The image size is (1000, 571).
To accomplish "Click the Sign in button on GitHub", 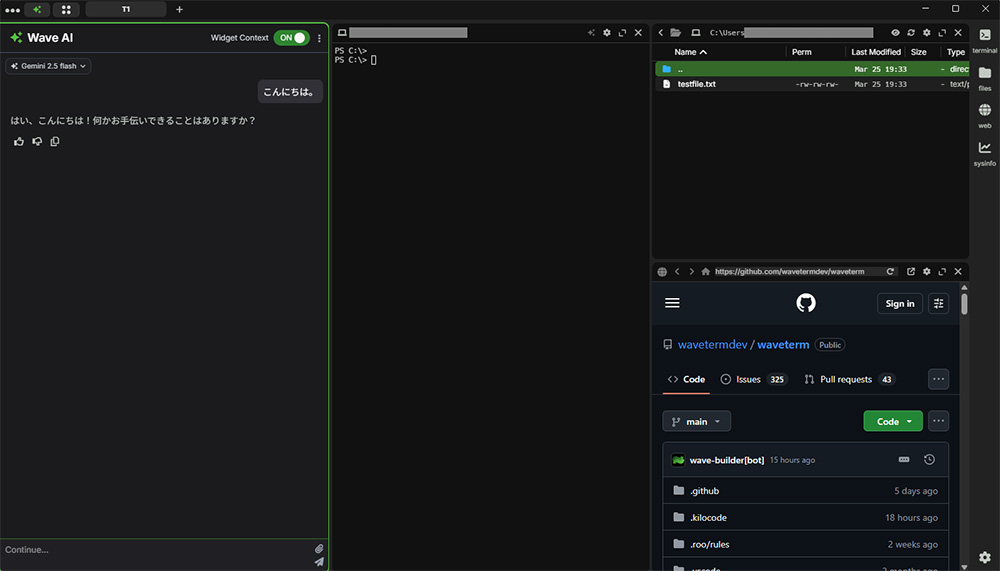I will tap(899, 303).
